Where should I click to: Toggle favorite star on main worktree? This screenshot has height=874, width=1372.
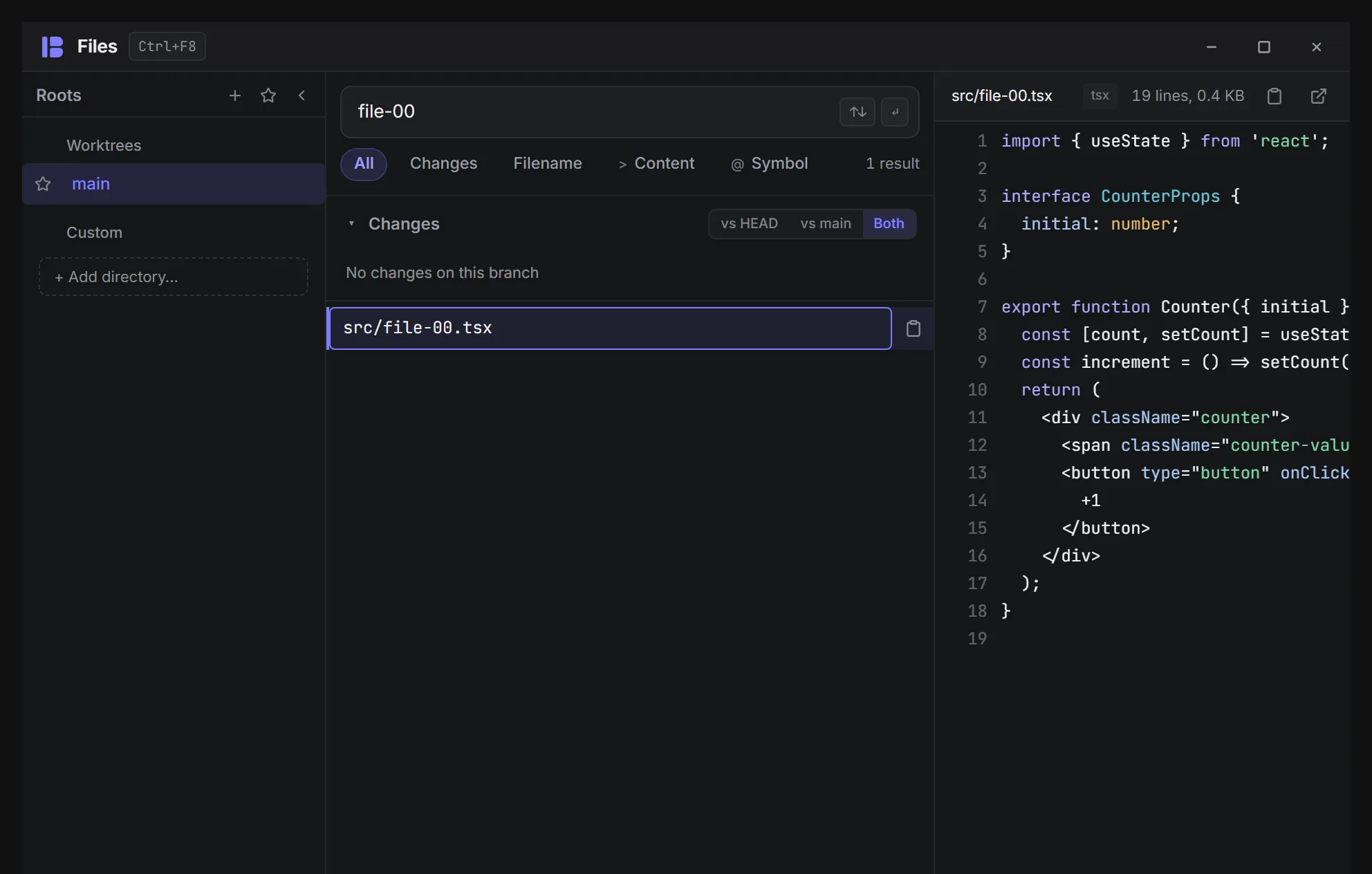click(x=43, y=184)
